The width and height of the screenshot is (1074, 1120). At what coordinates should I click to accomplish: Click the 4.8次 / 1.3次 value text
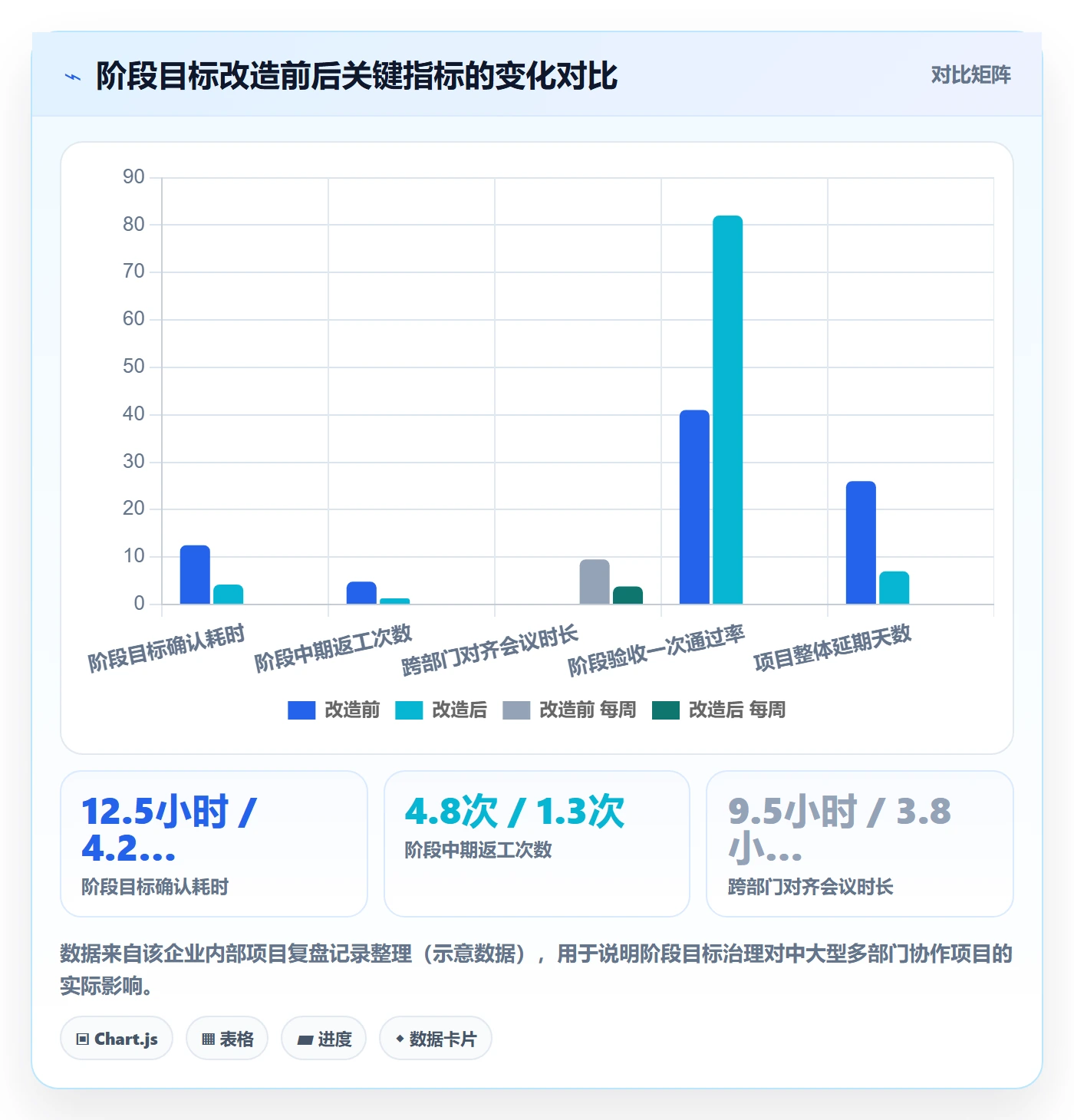pos(515,812)
